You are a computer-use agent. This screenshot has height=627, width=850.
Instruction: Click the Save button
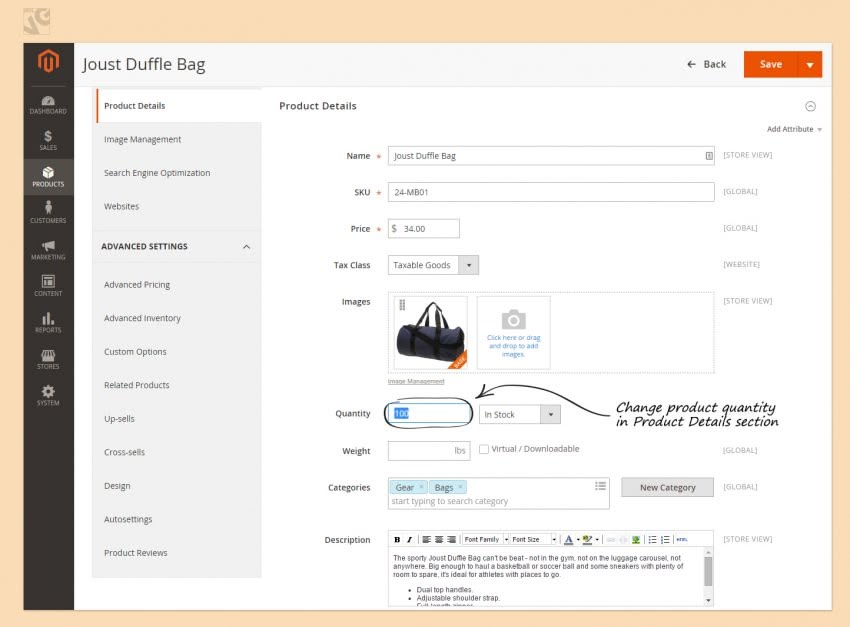click(770, 64)
